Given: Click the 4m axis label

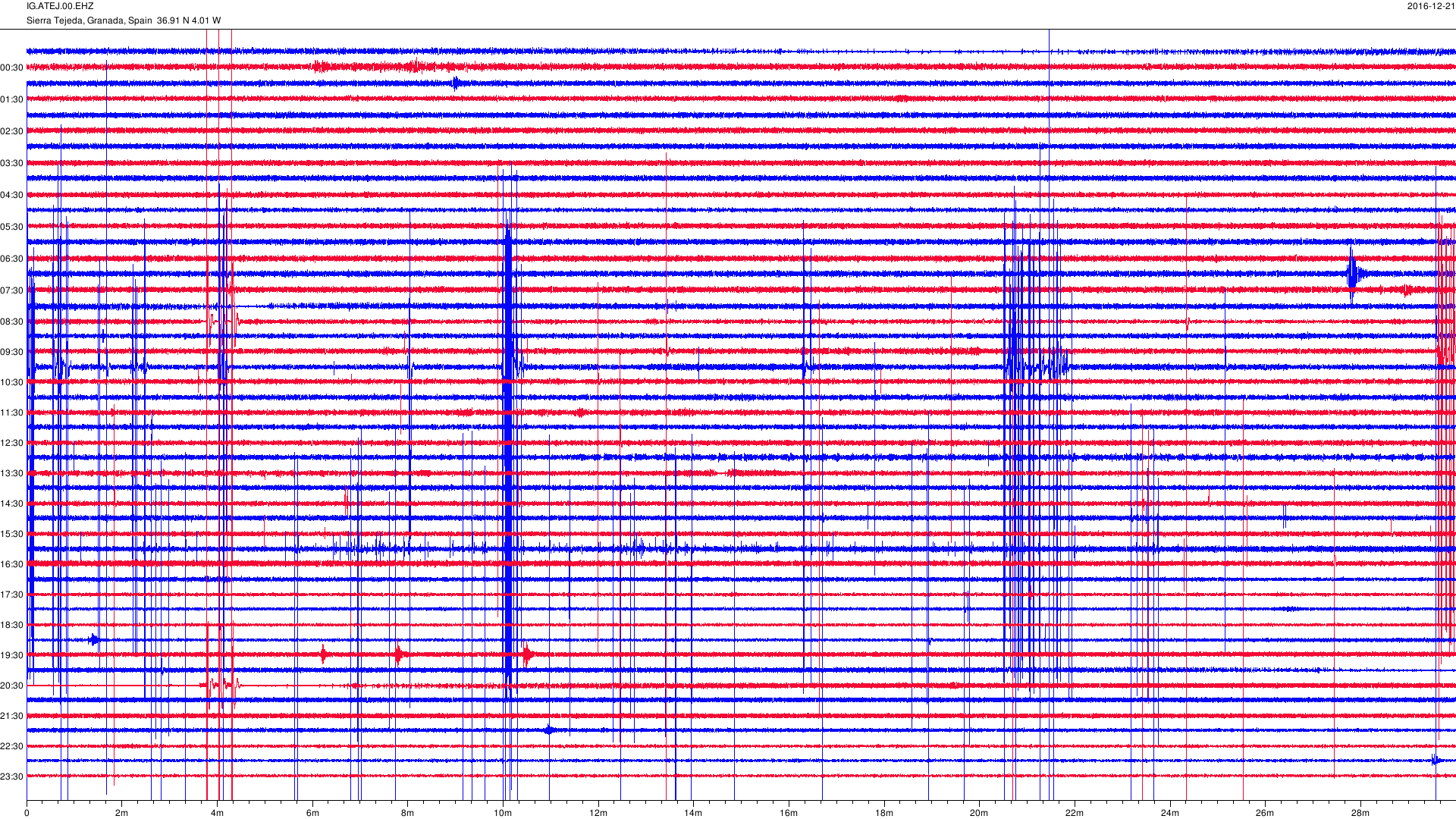Looking at the screenshot, I should click(x=217, y=813).
